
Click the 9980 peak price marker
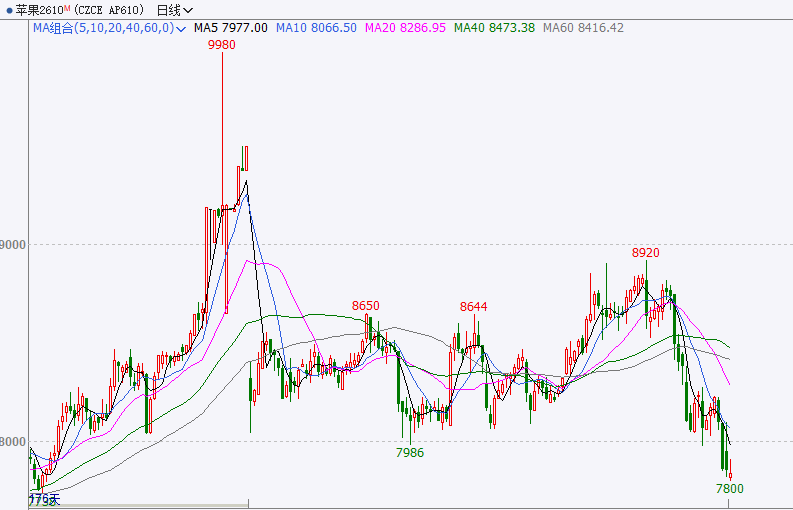222,45
